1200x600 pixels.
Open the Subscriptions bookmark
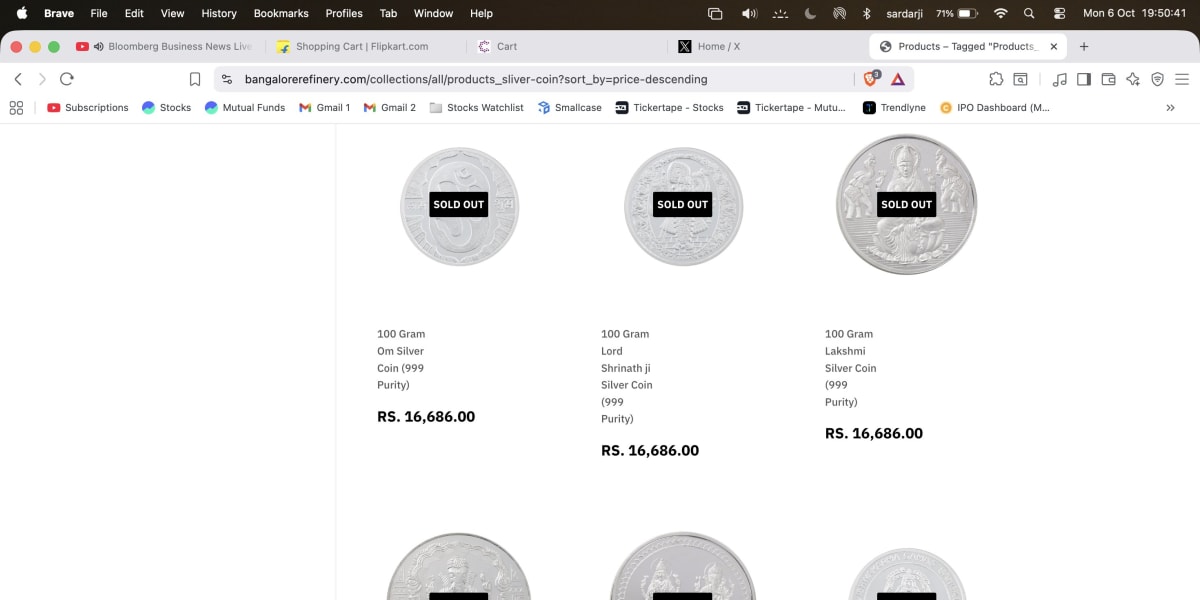point(88,107)
